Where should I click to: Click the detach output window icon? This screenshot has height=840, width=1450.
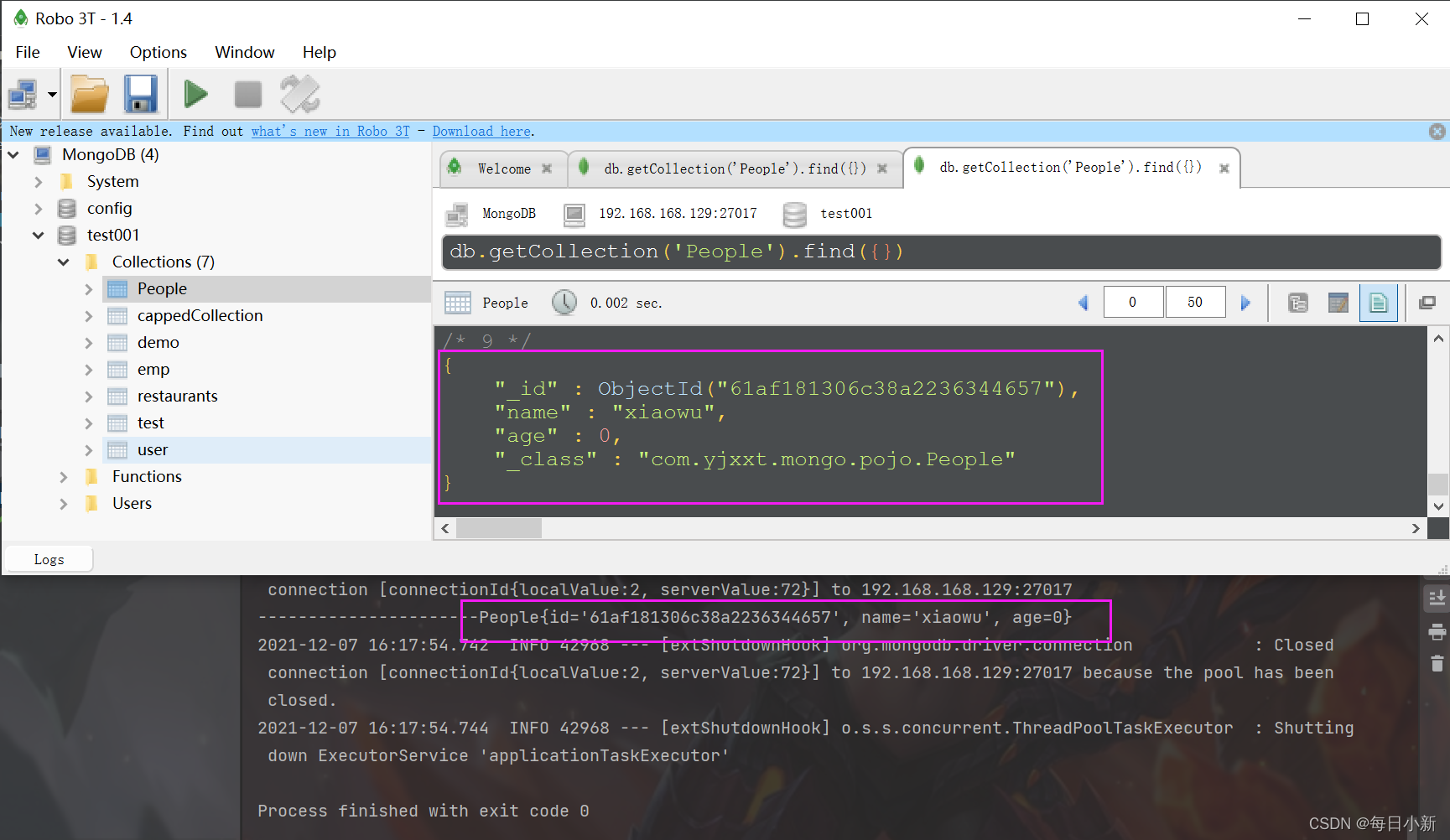click(x=1427, y=303)
